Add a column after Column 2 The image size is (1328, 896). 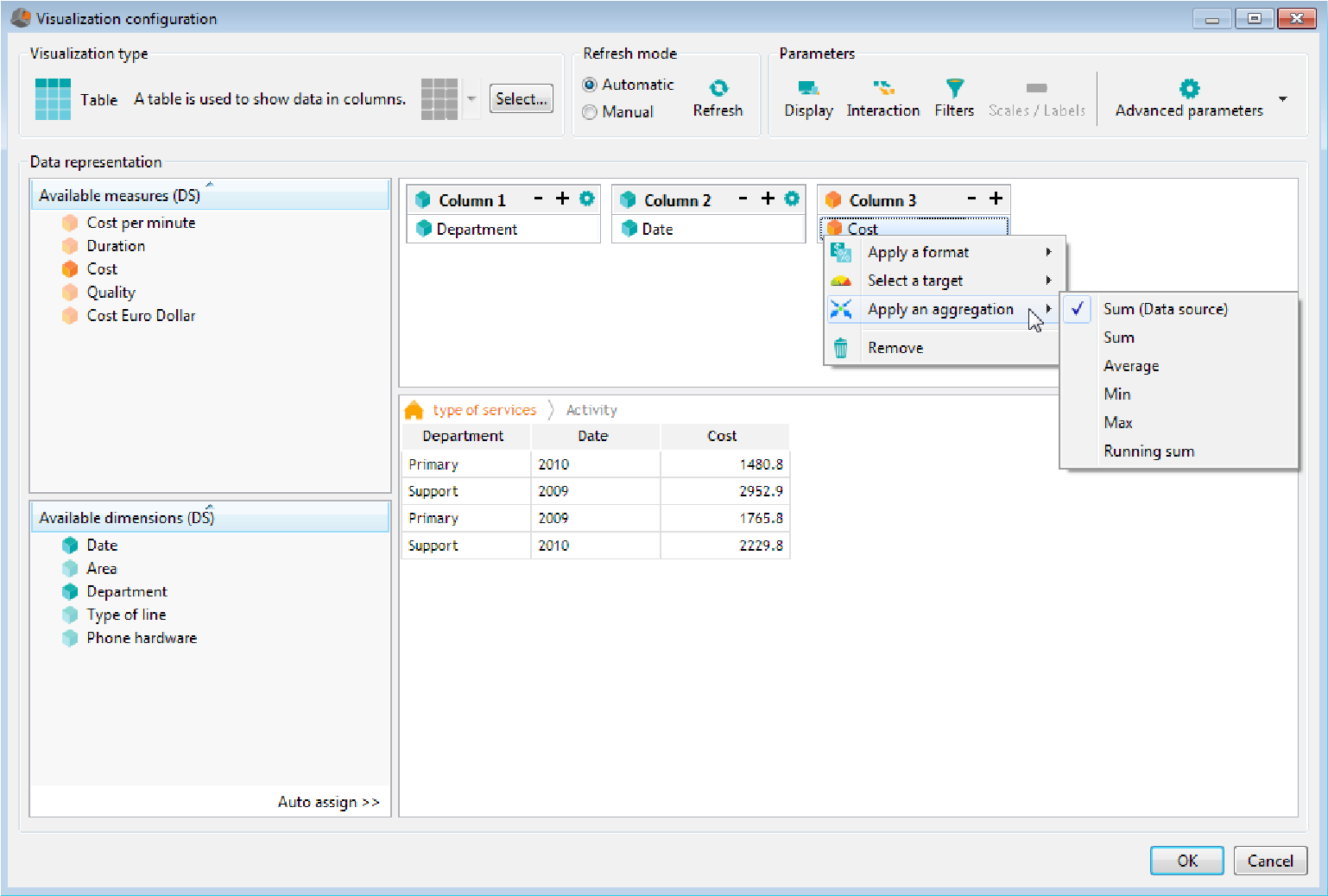point(768,199)
